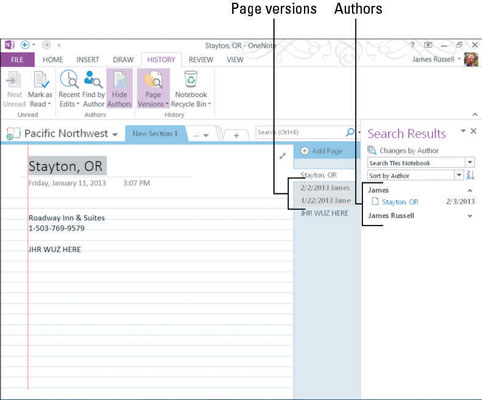This screenshot has width=482, height=400.
Task: Collapse the ribbon with the chevron
Action: pos(475,114)
